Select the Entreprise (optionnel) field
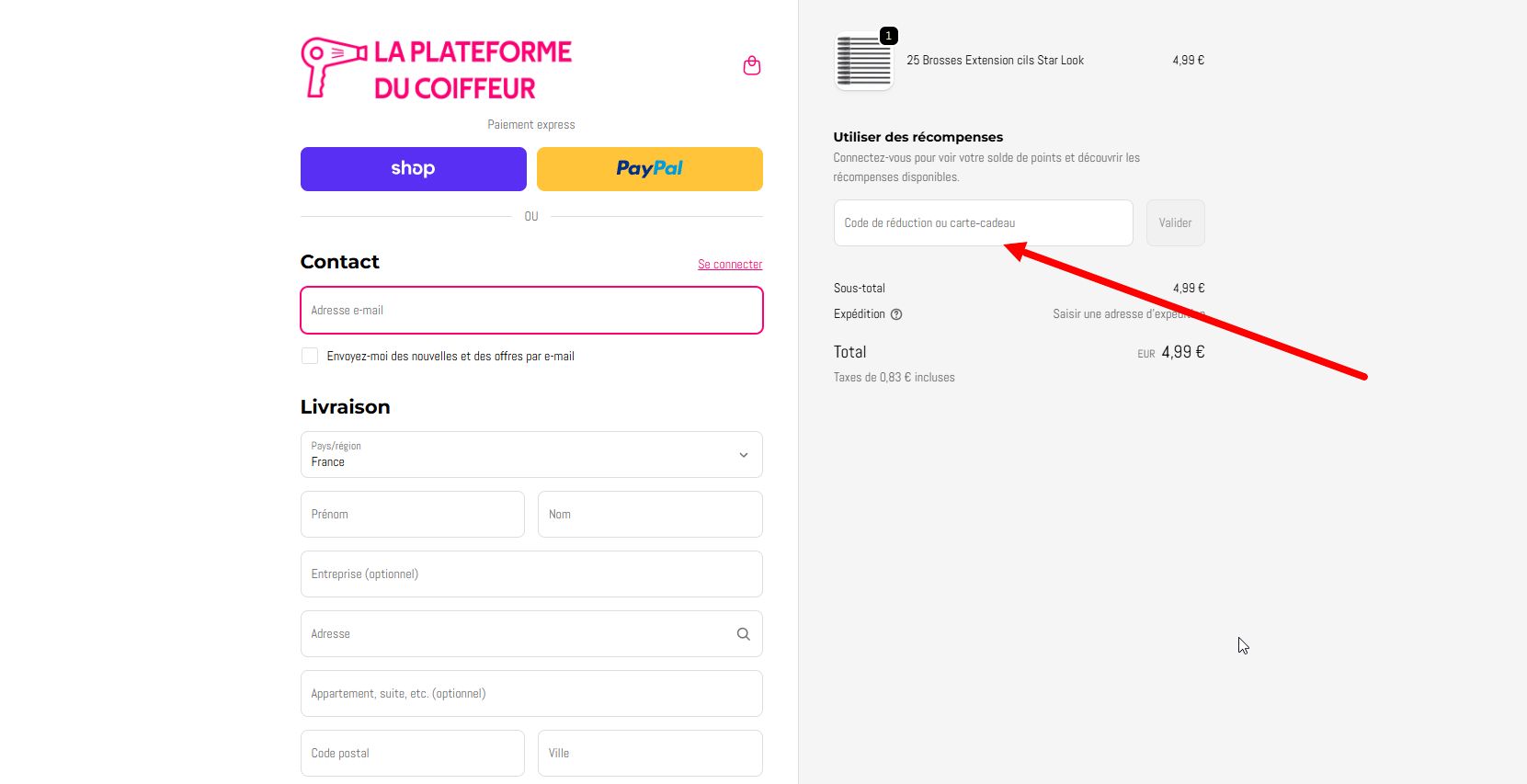1527x784 pixels. (x=531, y=574)
